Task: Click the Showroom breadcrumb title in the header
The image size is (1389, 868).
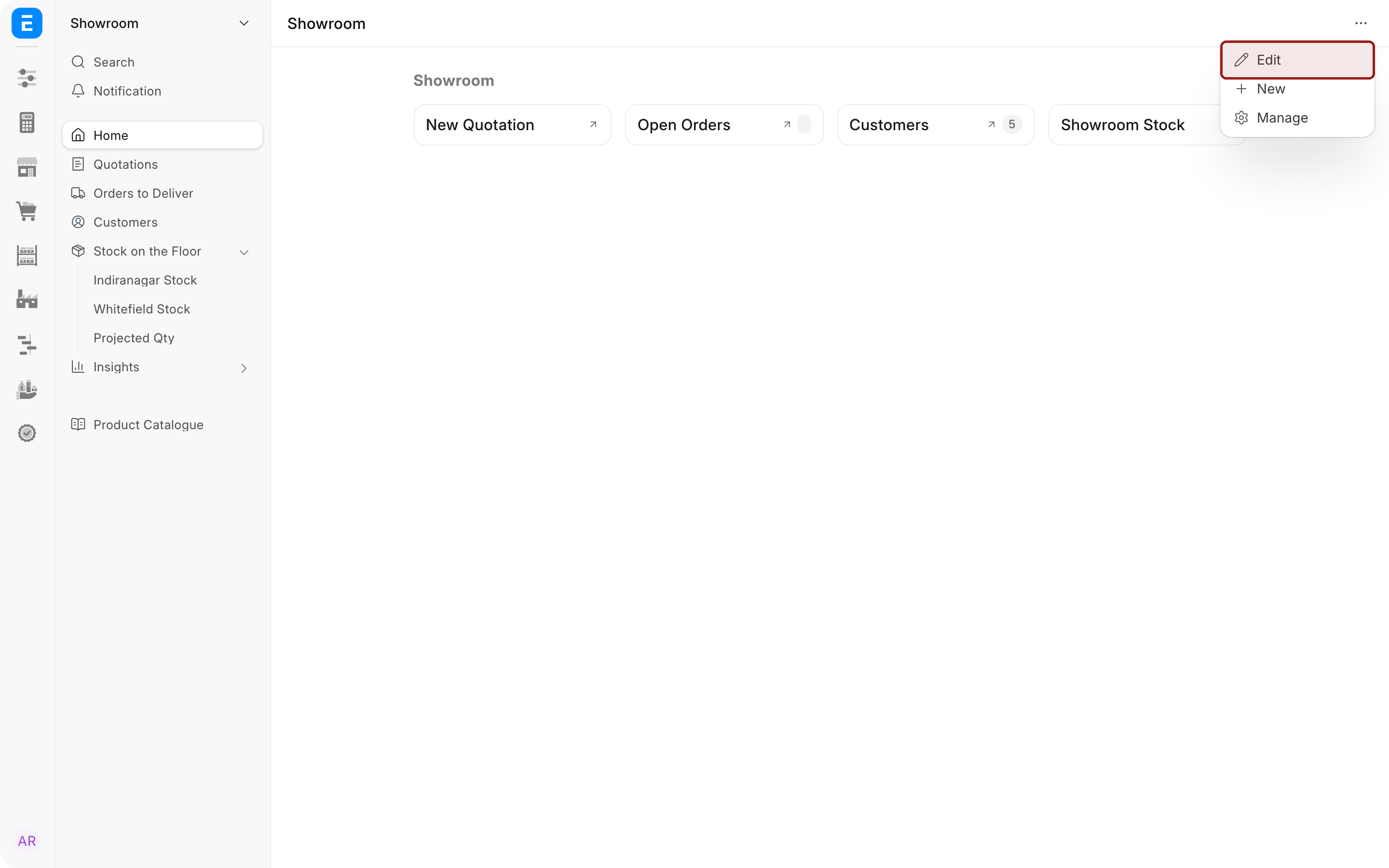Action: pos(326,24)
